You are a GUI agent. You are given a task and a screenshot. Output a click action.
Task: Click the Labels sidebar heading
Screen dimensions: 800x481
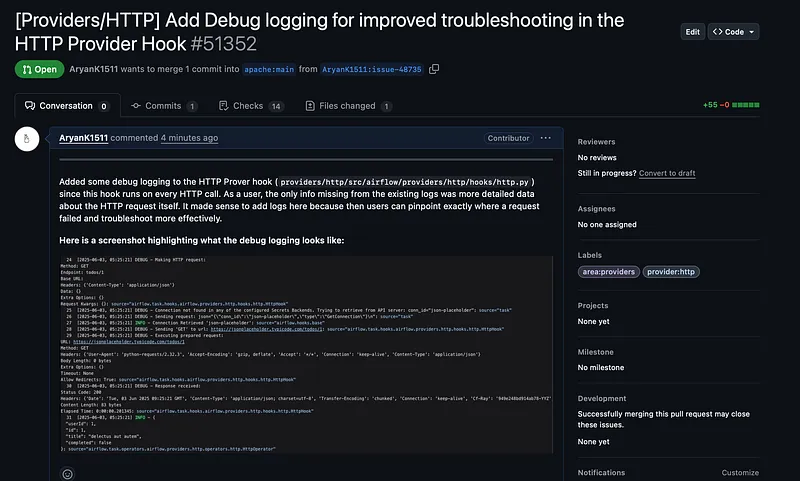point(590,255)
